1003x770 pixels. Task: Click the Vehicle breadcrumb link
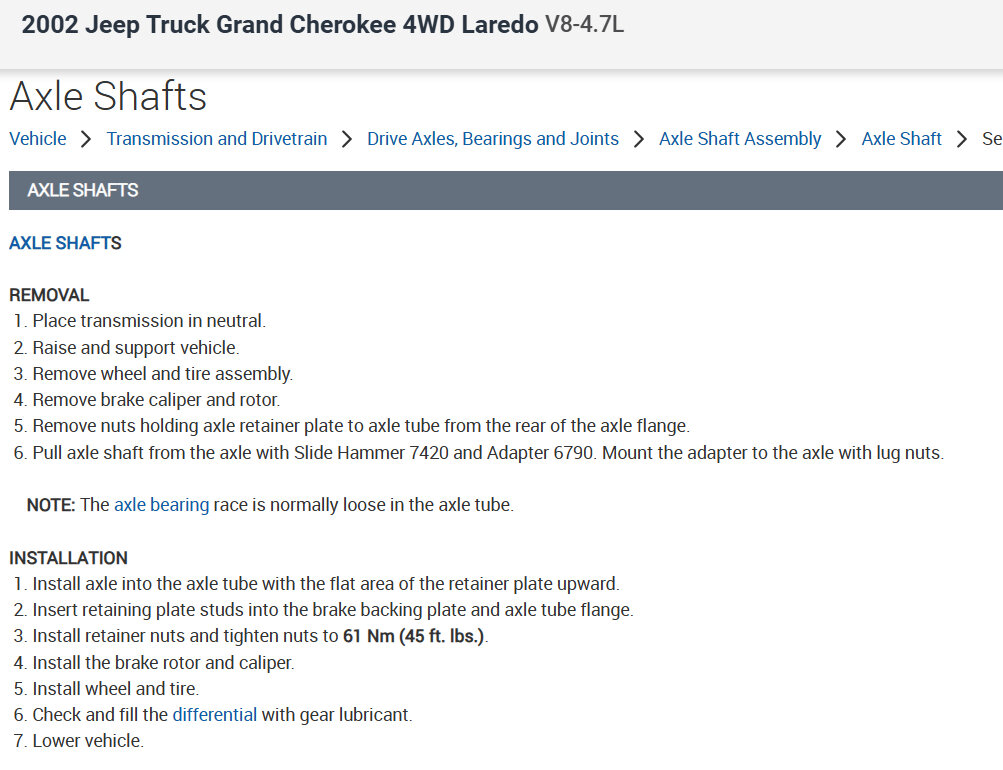click(38, 139)
